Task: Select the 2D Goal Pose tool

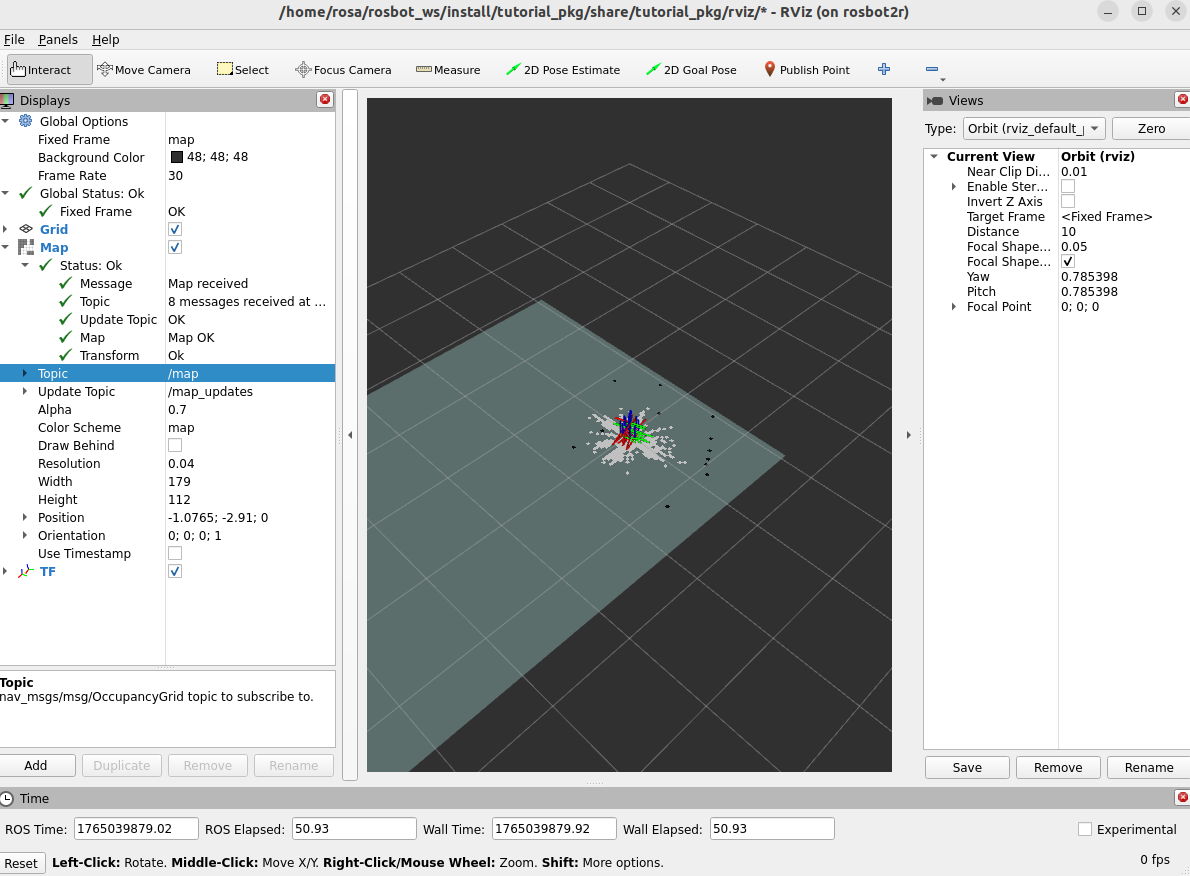Action: [691, 70]
